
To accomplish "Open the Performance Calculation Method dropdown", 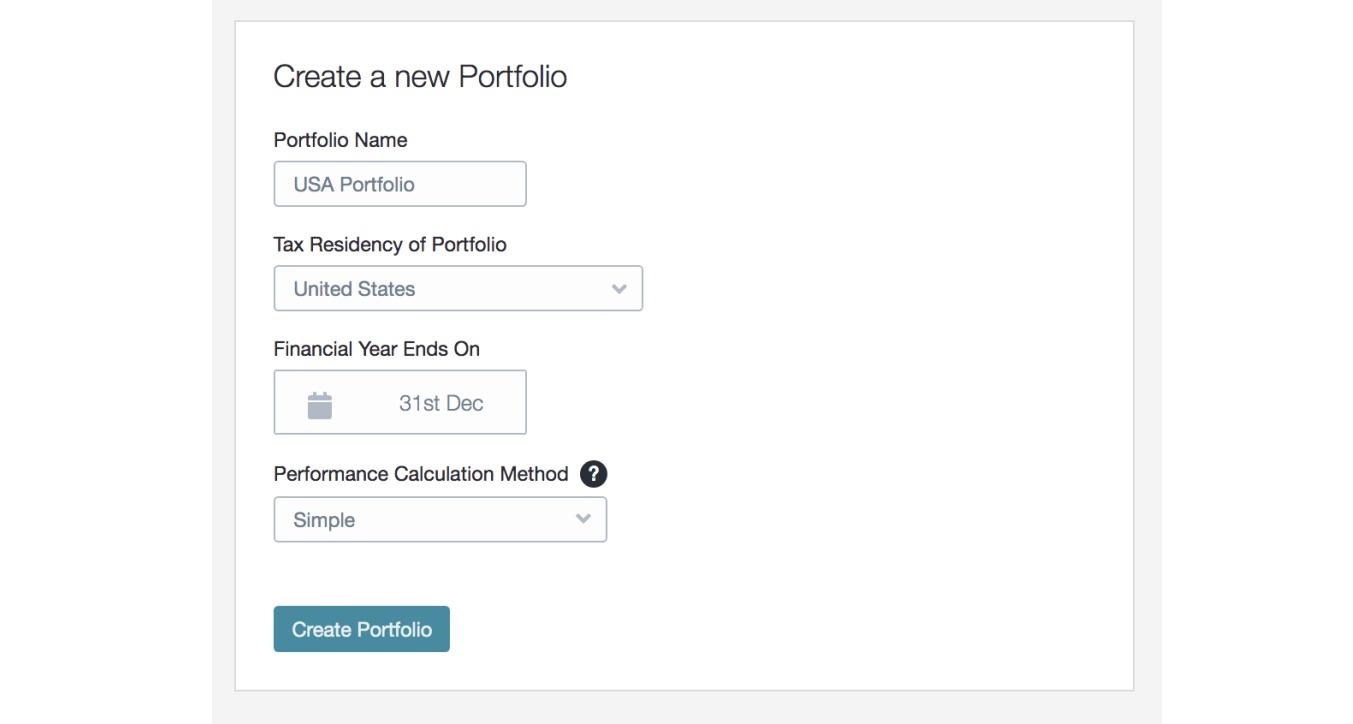I will [x=440, y=519].
